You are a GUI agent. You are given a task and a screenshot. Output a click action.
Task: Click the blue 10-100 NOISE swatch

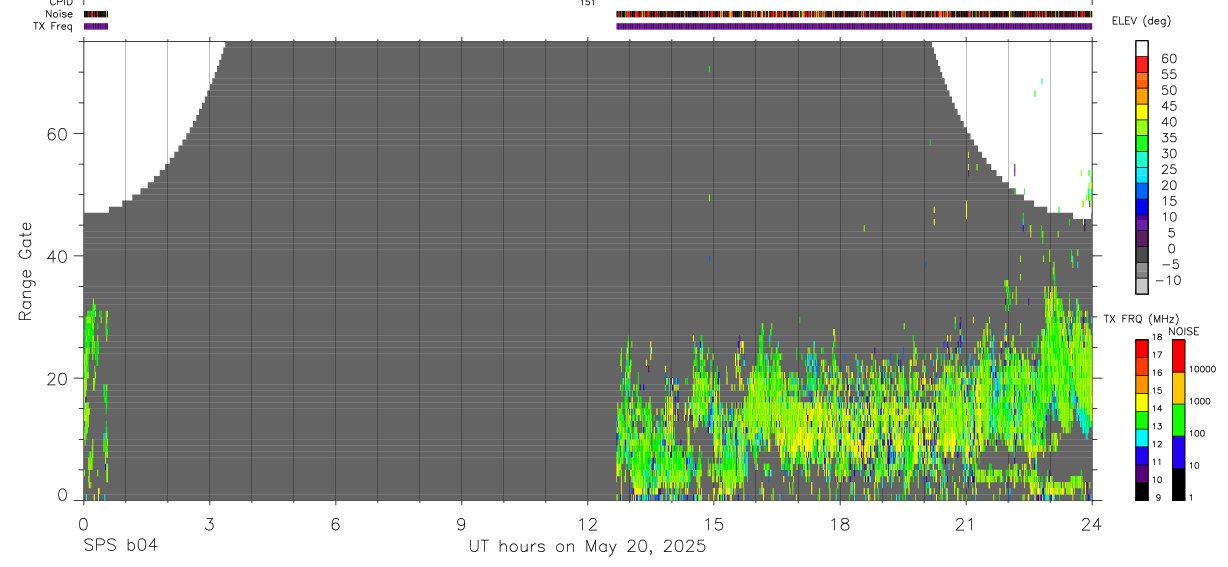1178,452
